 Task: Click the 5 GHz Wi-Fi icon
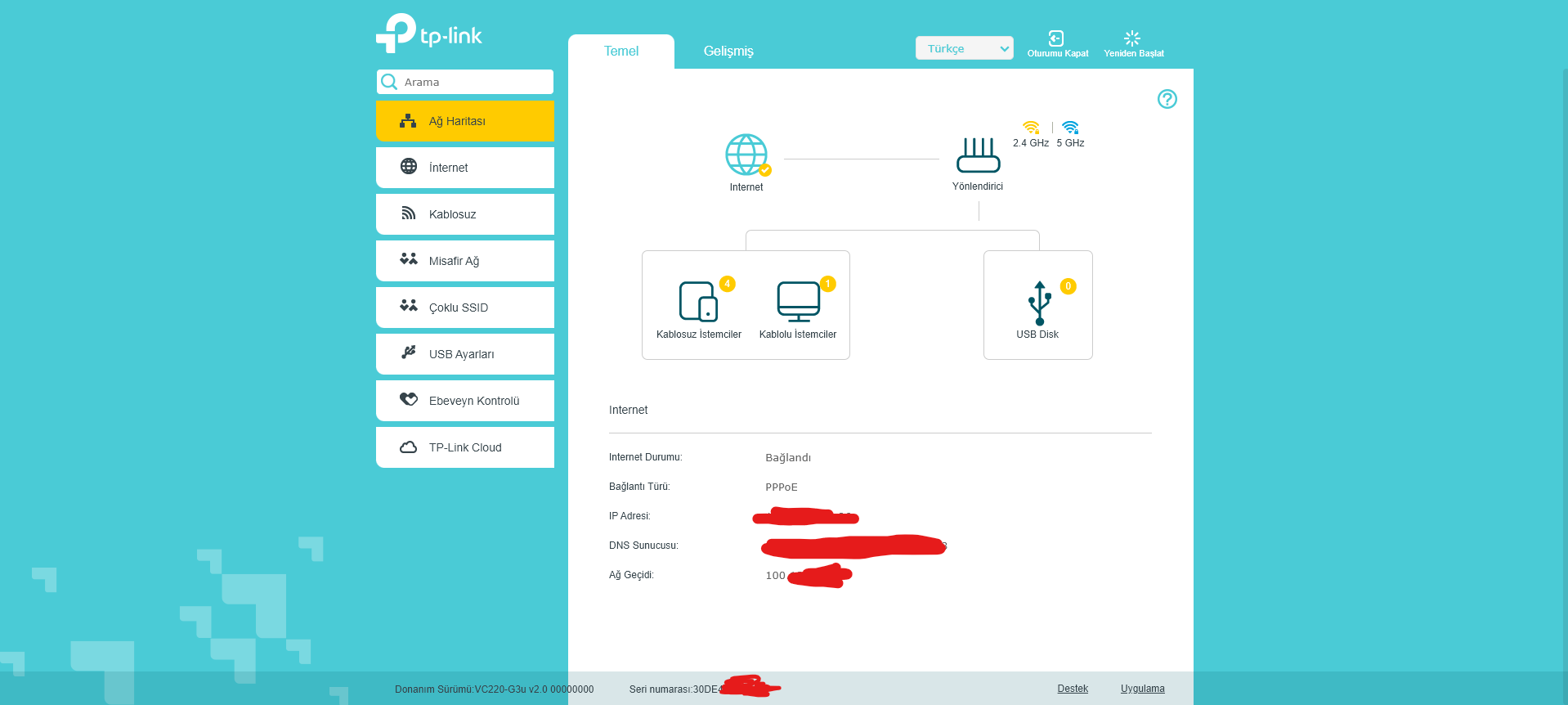click(x=1071, y=128)
